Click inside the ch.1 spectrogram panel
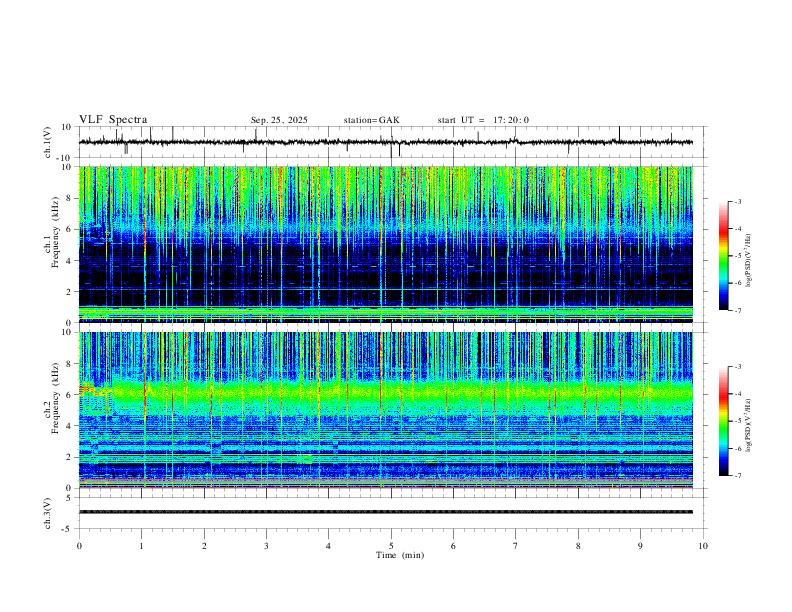 coord(385,244)
